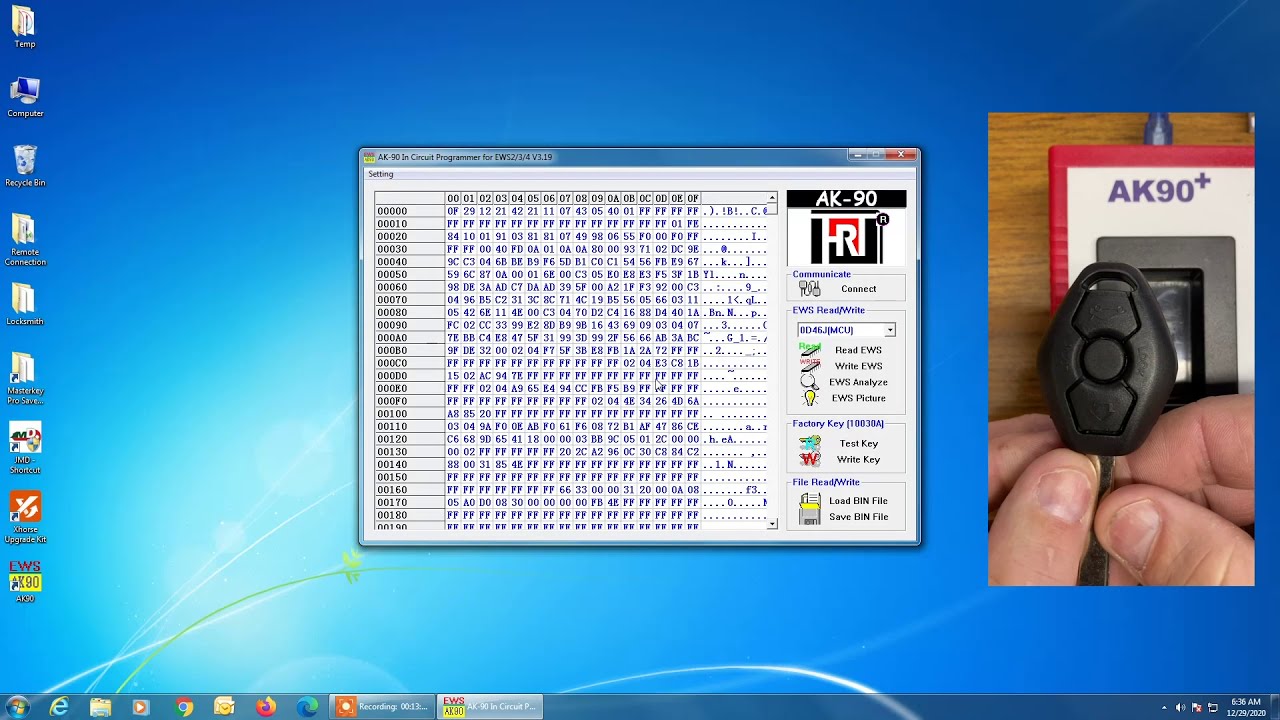
Task: Click the Save BIN File floppy icon
Action: (x=810, y=517)
